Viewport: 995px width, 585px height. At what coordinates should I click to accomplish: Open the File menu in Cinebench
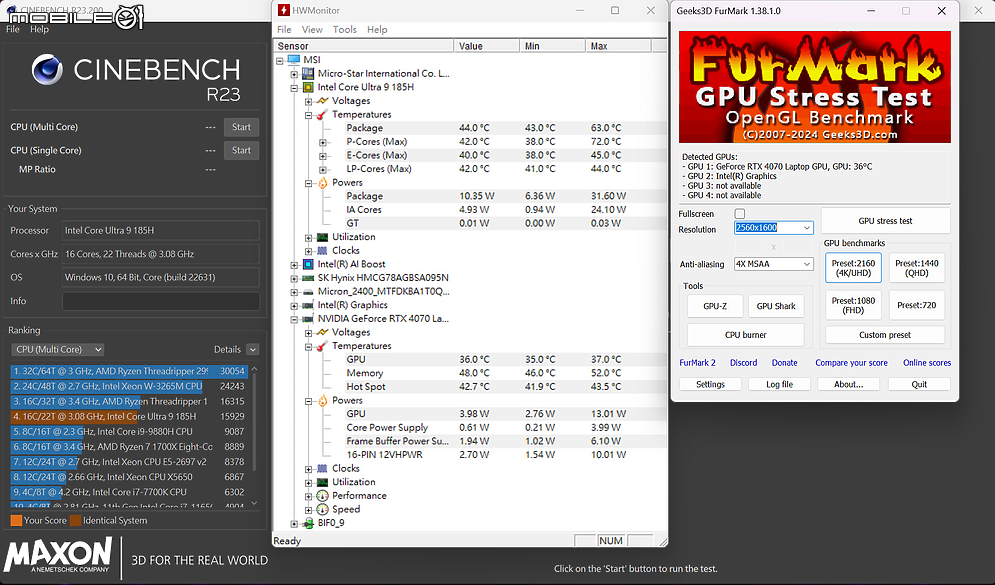click(13, 29)
